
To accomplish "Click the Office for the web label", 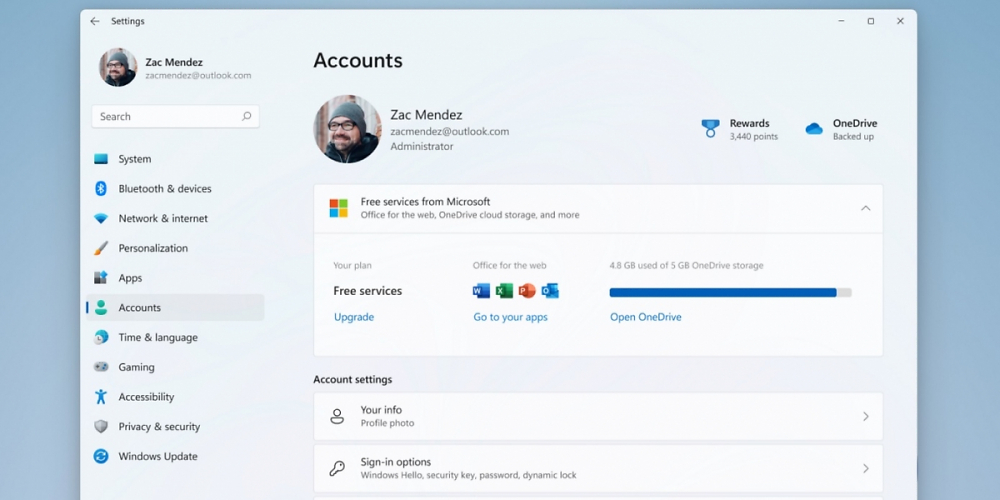I will tap(509, 265).
